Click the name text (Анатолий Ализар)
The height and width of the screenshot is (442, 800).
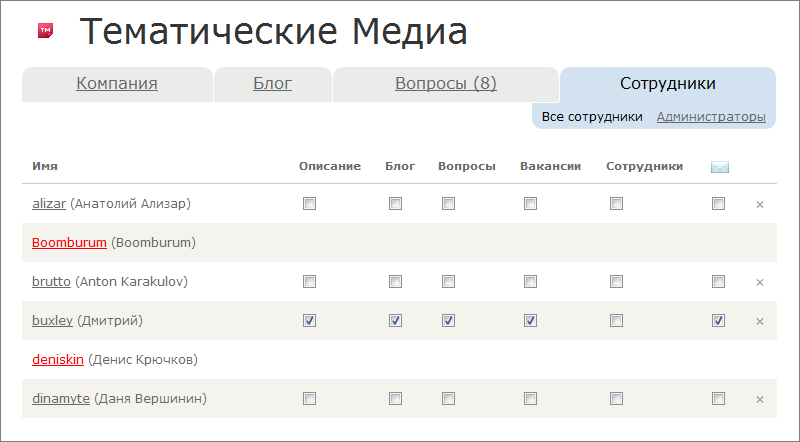pos(131,204)
